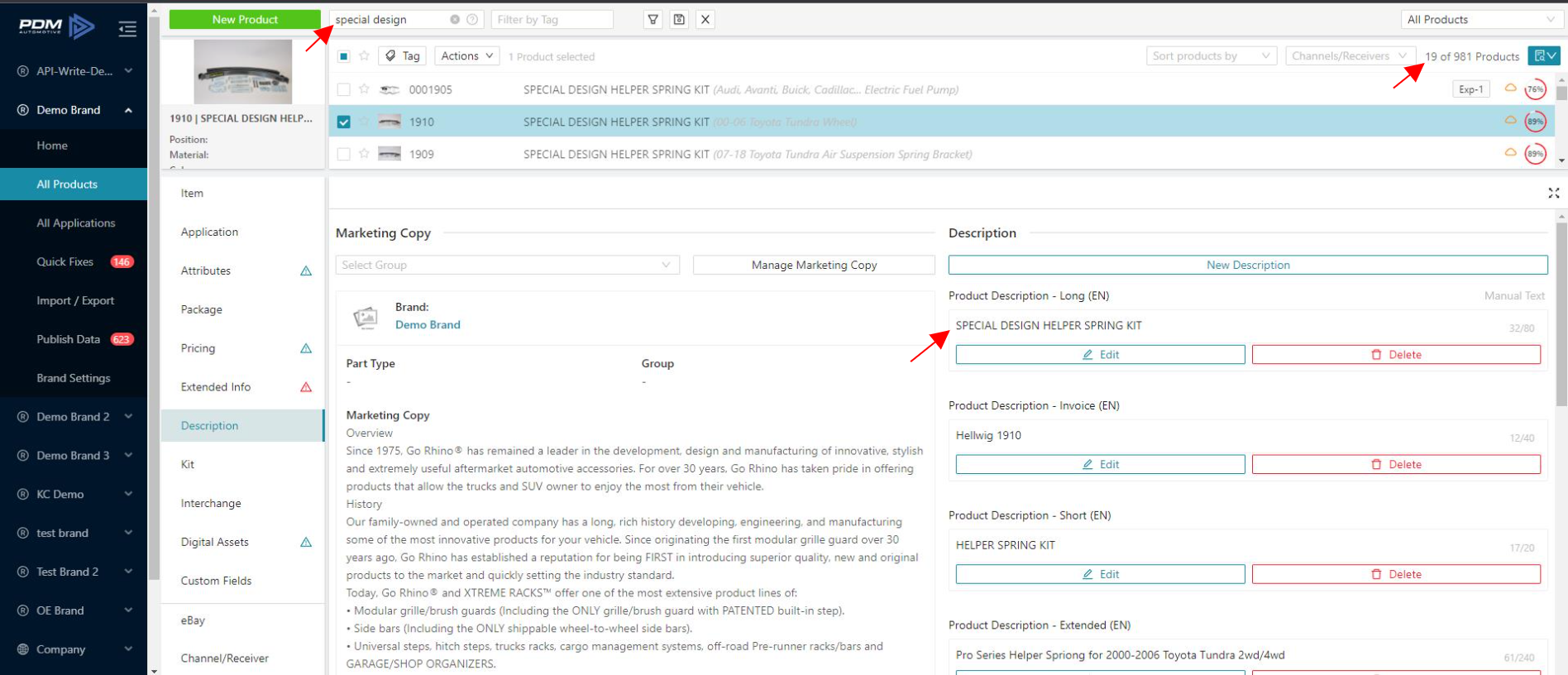Collapse the sidebar with the hamburger icon
This screenshot has height=675, width=1568.
(x=127, y=29)
